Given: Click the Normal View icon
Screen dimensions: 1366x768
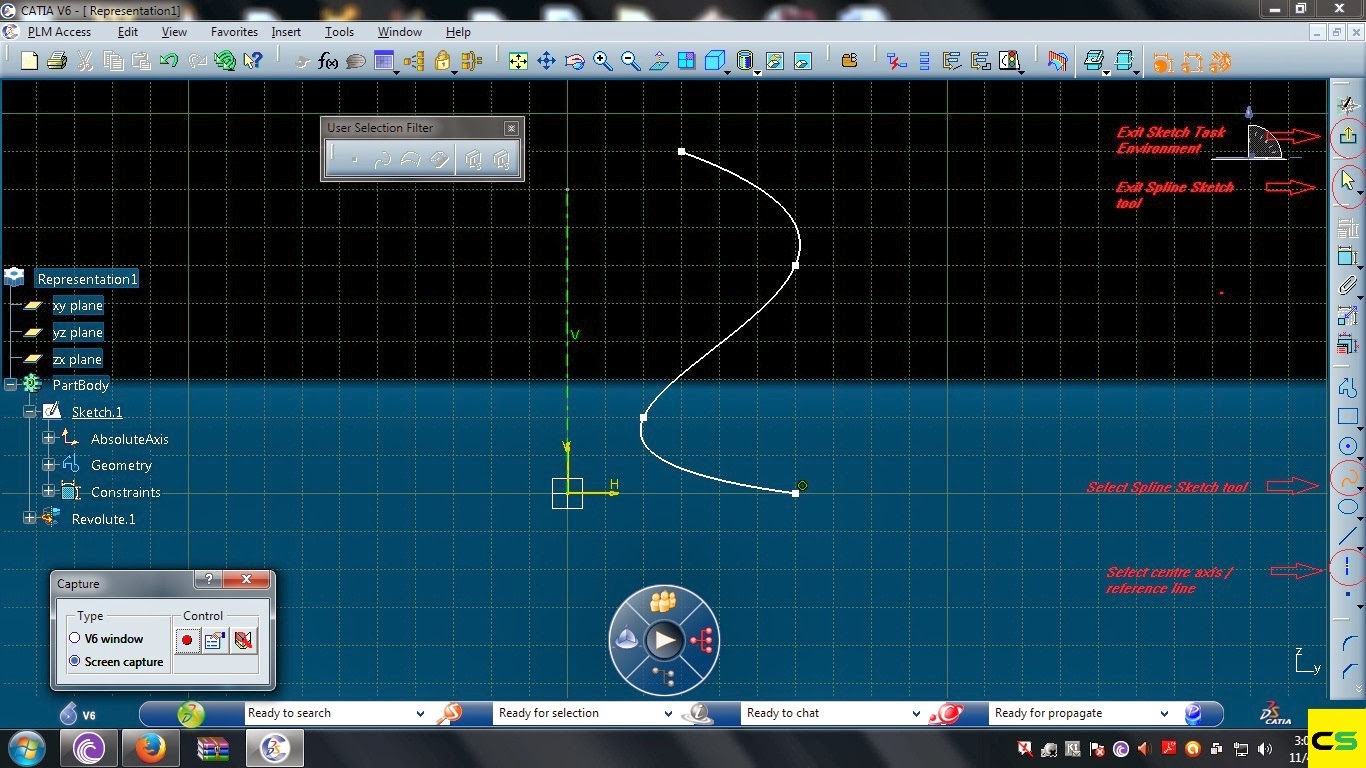Looking at the screenshot, I should click(658, 62).
